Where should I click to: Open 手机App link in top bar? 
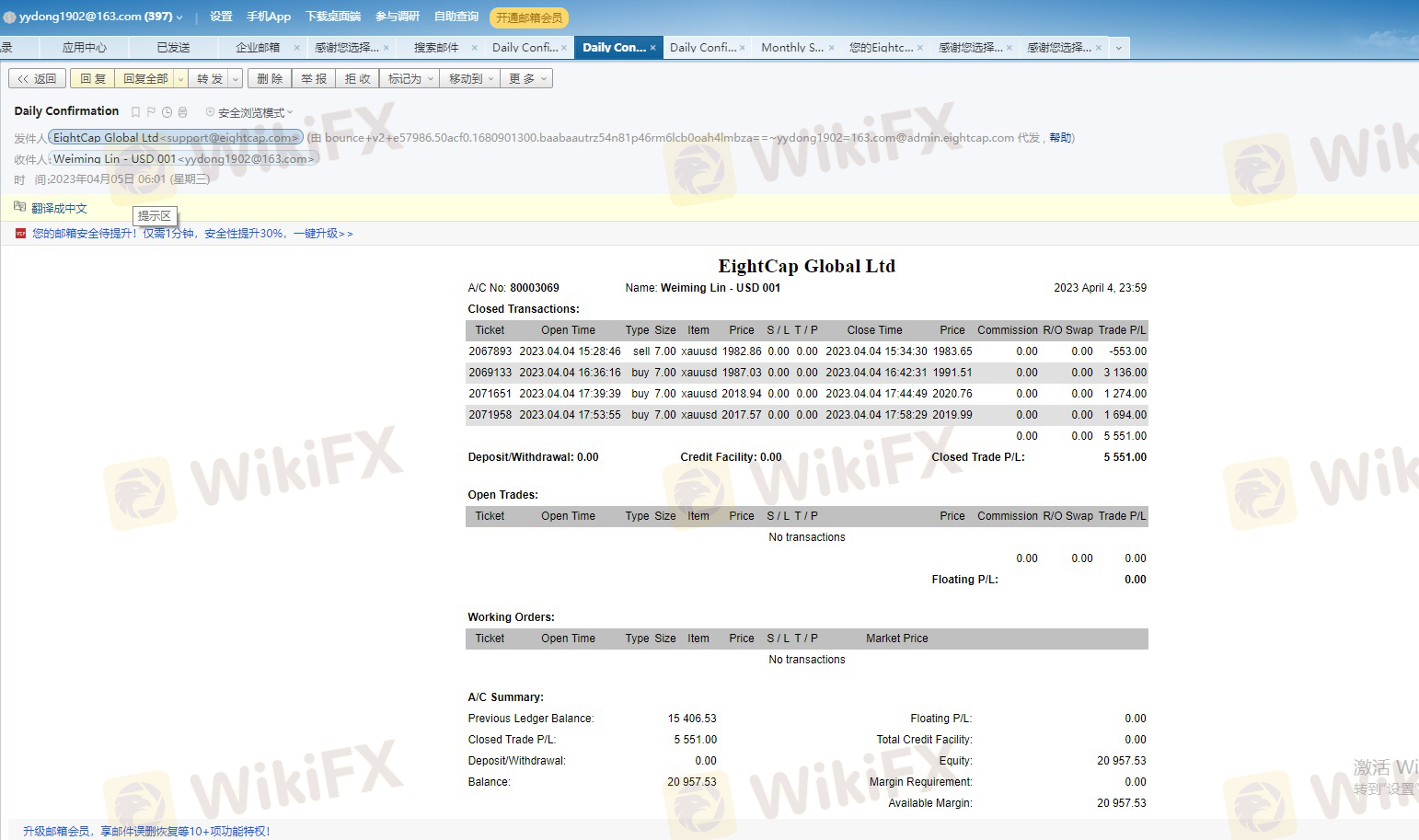269,17
